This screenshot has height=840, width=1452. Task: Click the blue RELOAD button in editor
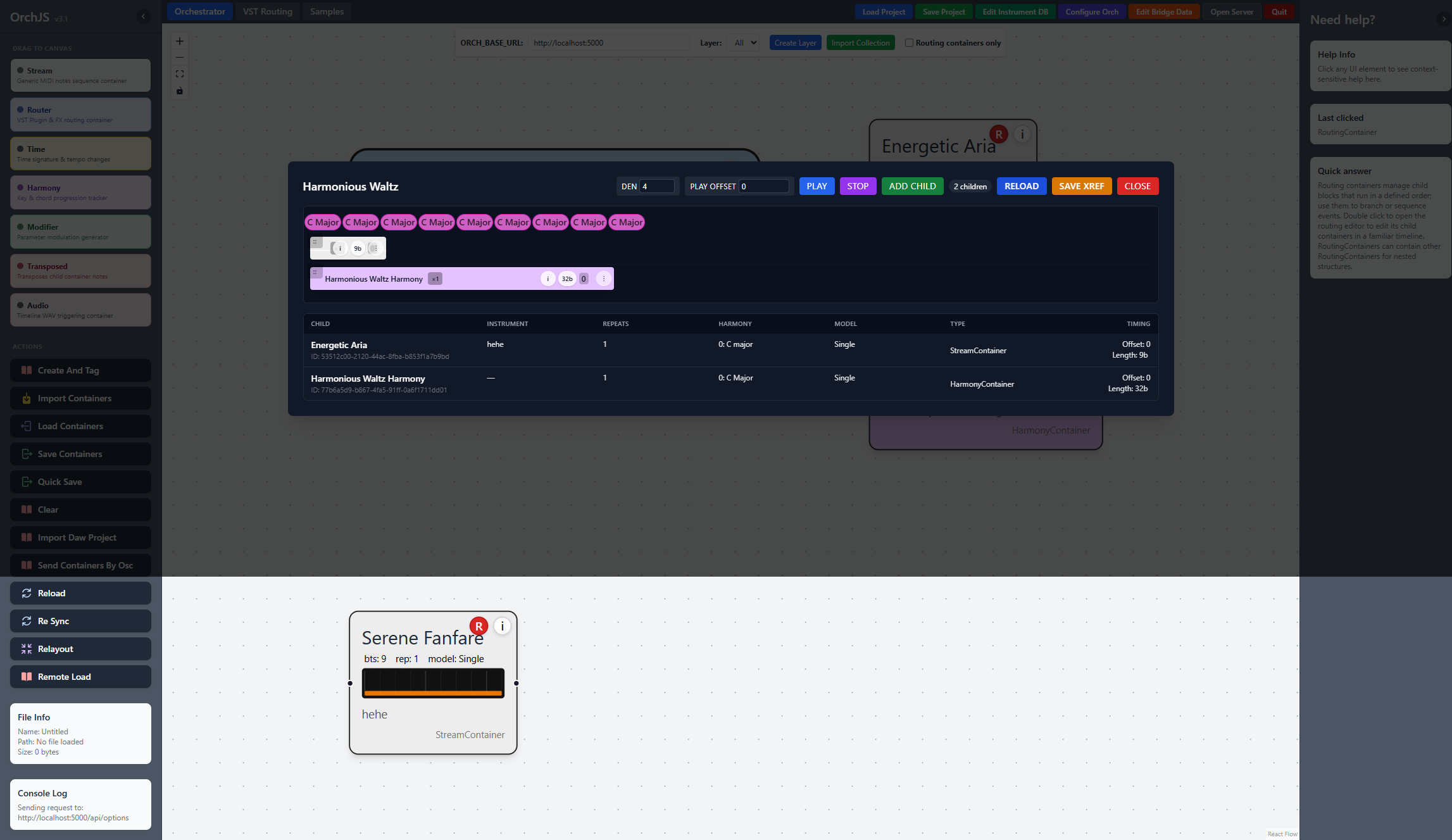click(x=1022, y=186)
